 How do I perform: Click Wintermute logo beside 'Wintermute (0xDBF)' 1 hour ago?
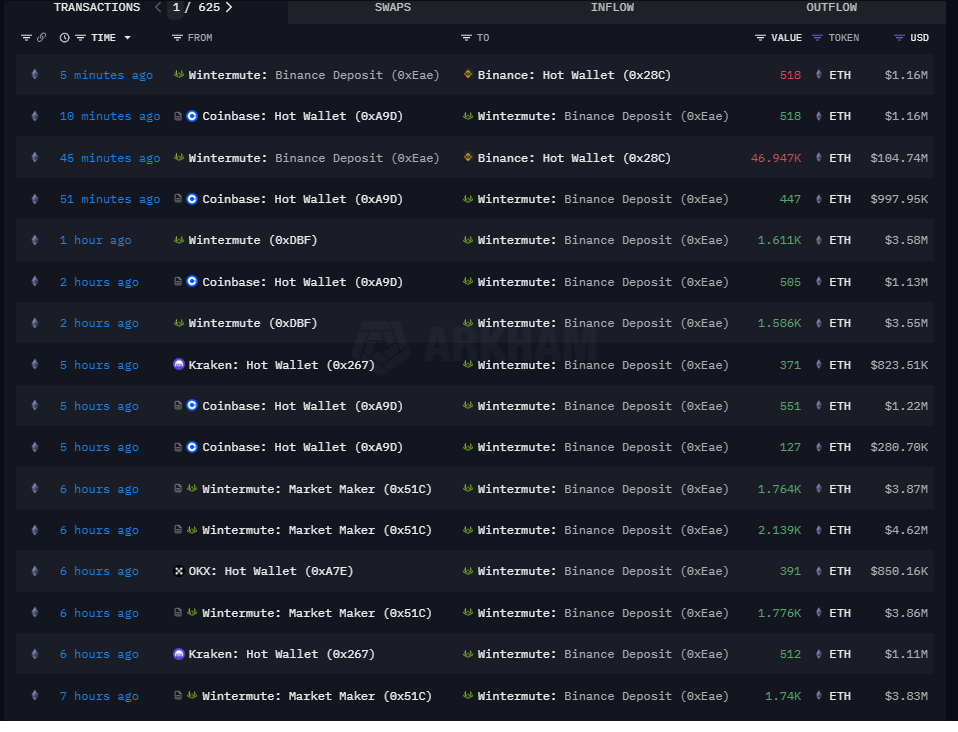179,240
